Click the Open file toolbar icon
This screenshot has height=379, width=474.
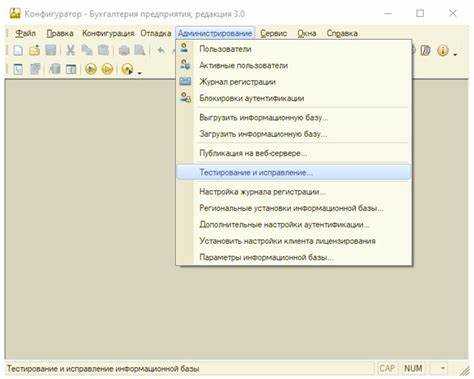[x=34, y=50]
